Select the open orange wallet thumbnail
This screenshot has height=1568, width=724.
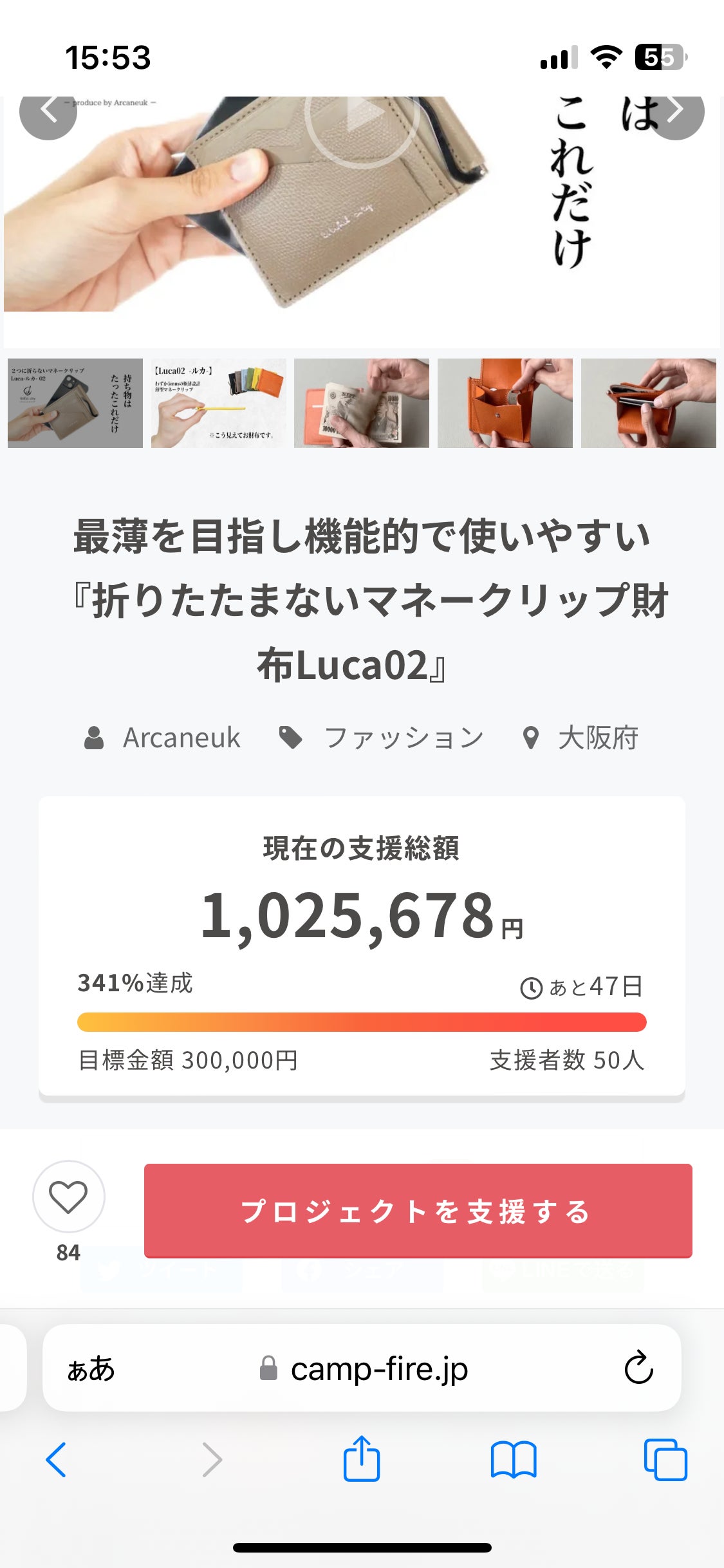tap(505, 403)
